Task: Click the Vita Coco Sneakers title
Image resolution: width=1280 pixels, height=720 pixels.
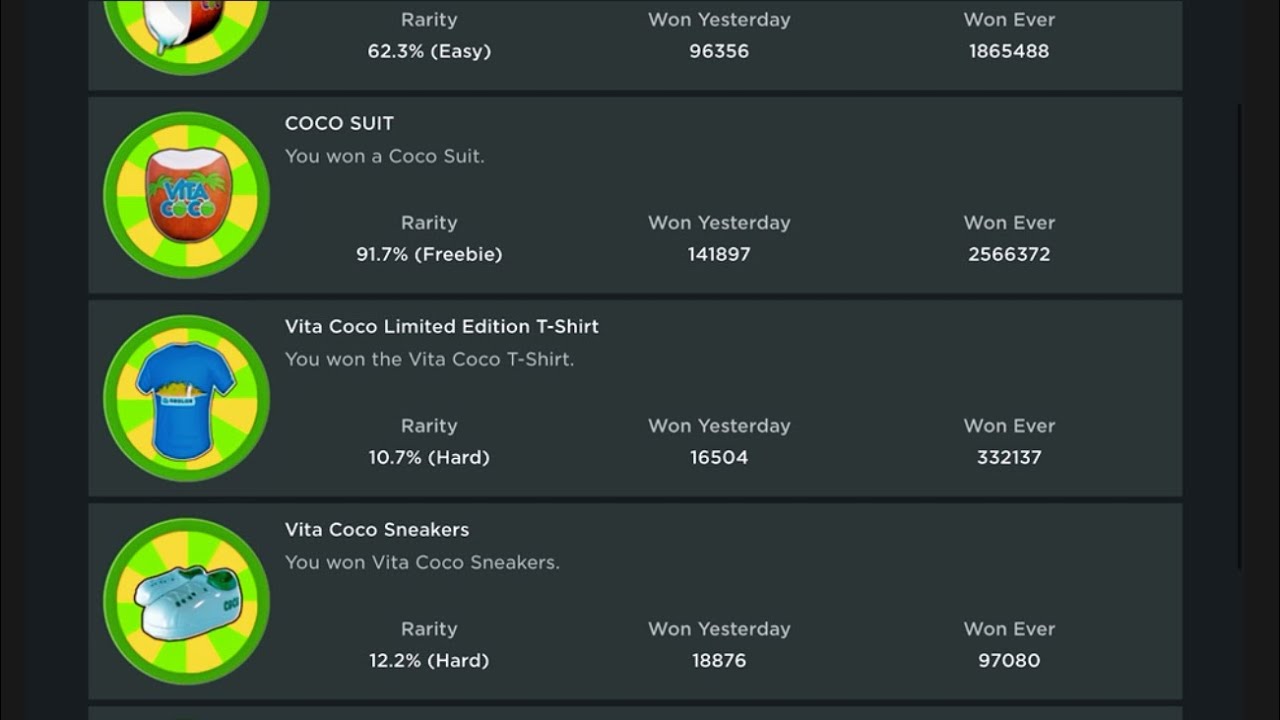Action: pyautogui.click(x=377, y=529)
